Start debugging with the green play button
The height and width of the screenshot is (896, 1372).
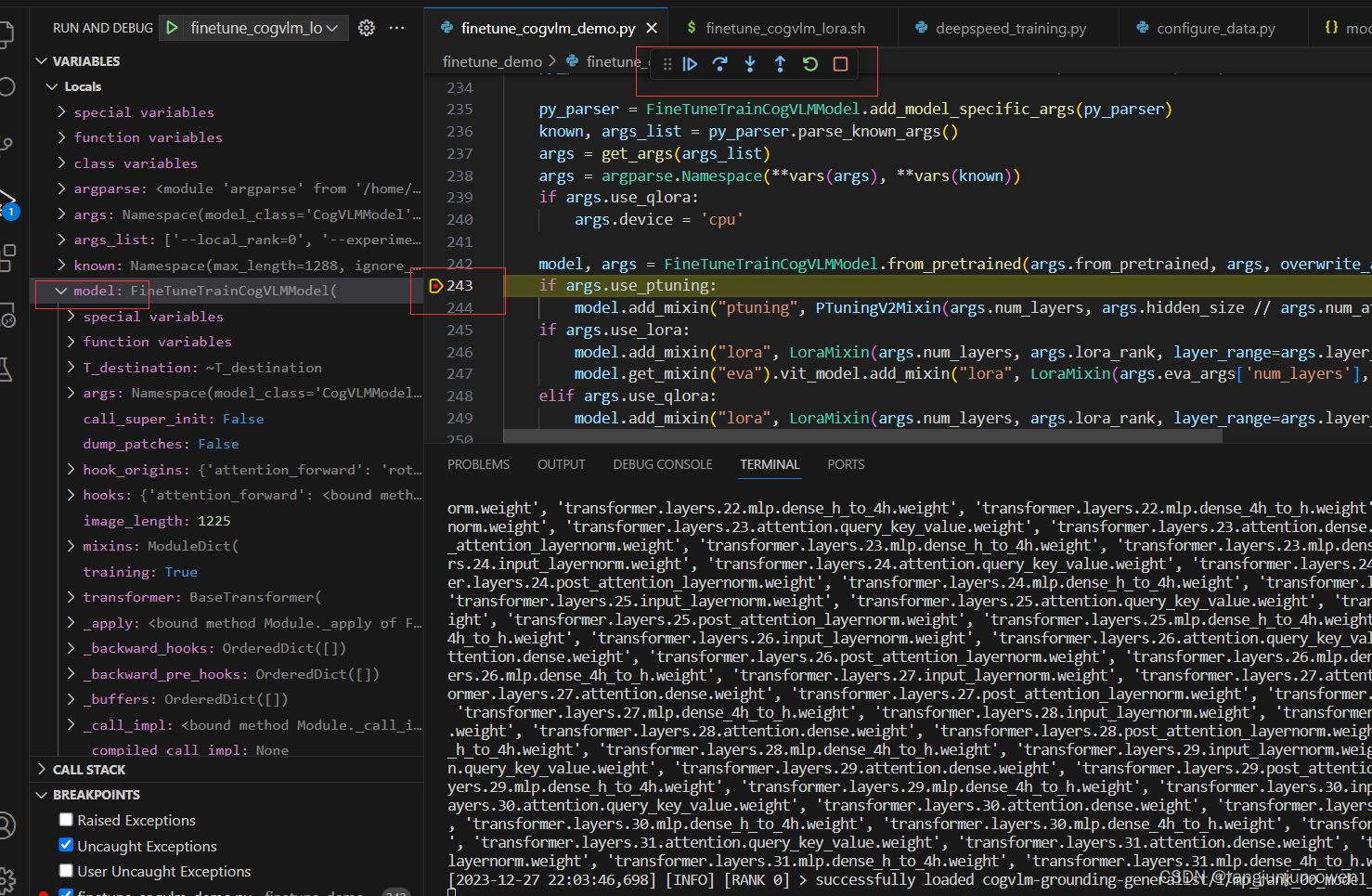tap(172, 28)
